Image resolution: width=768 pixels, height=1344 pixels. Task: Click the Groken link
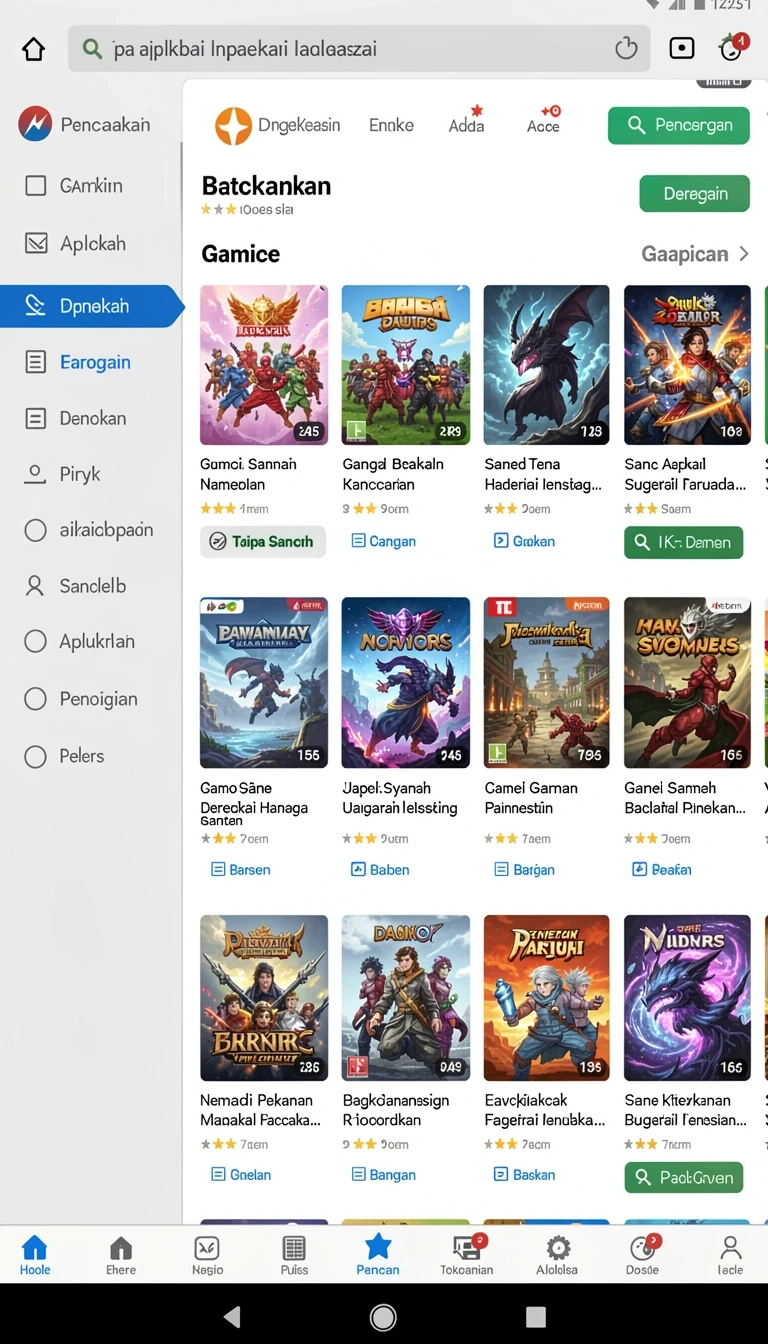(525, 541)
